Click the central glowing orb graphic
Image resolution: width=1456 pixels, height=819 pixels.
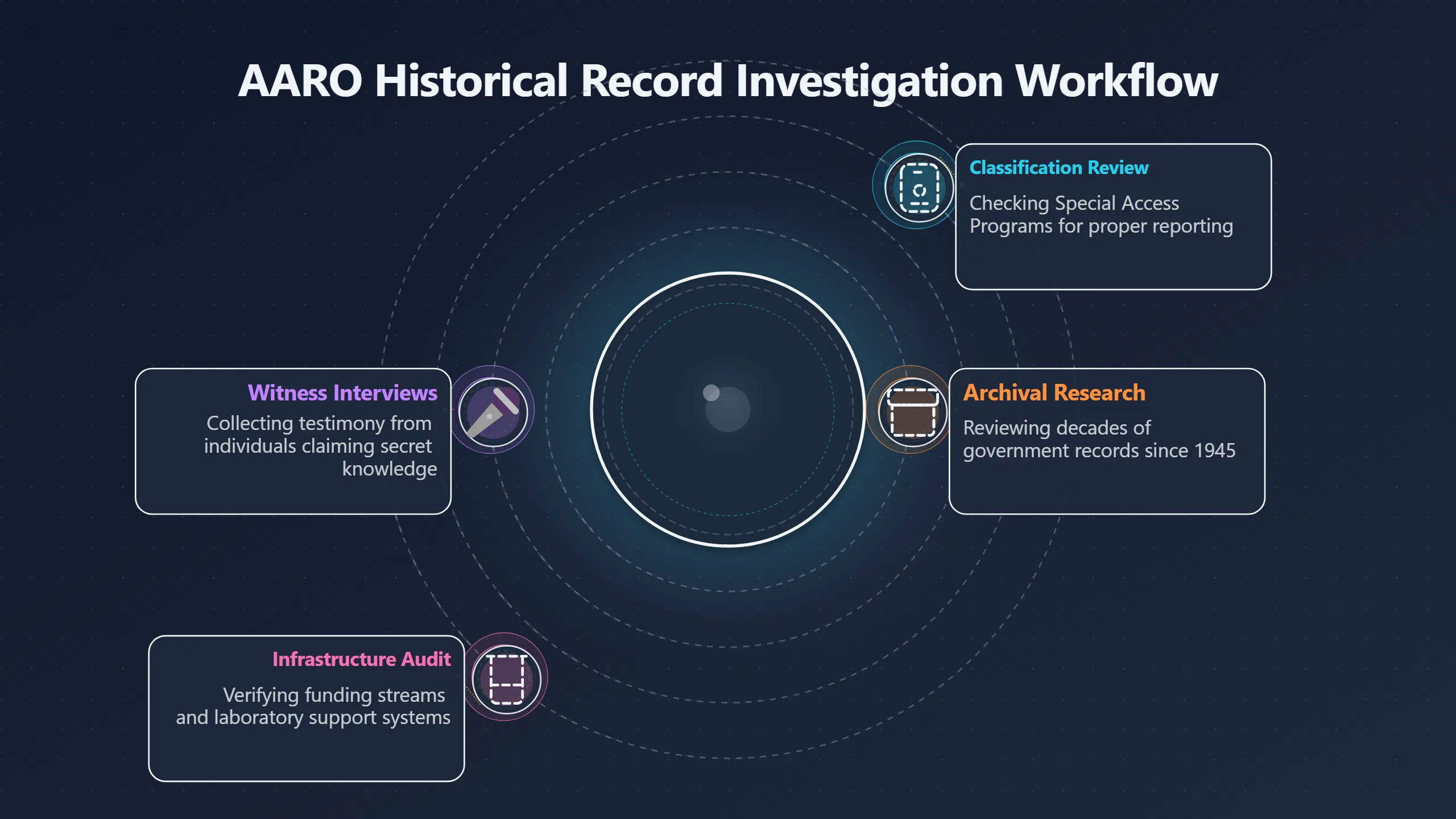pyautogui.click(x=728, y=409)
